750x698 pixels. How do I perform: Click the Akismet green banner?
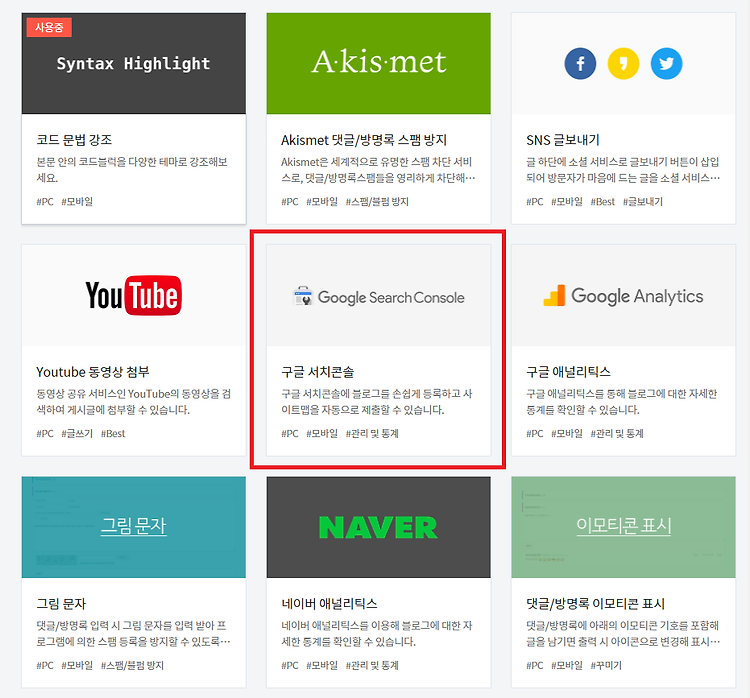[x=378, y=63]
